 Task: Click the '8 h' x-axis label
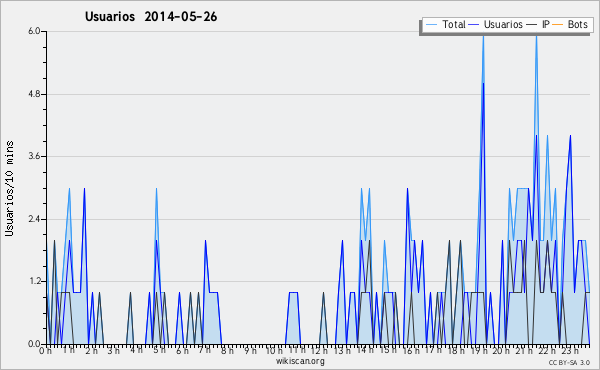(x=227, y=351)
